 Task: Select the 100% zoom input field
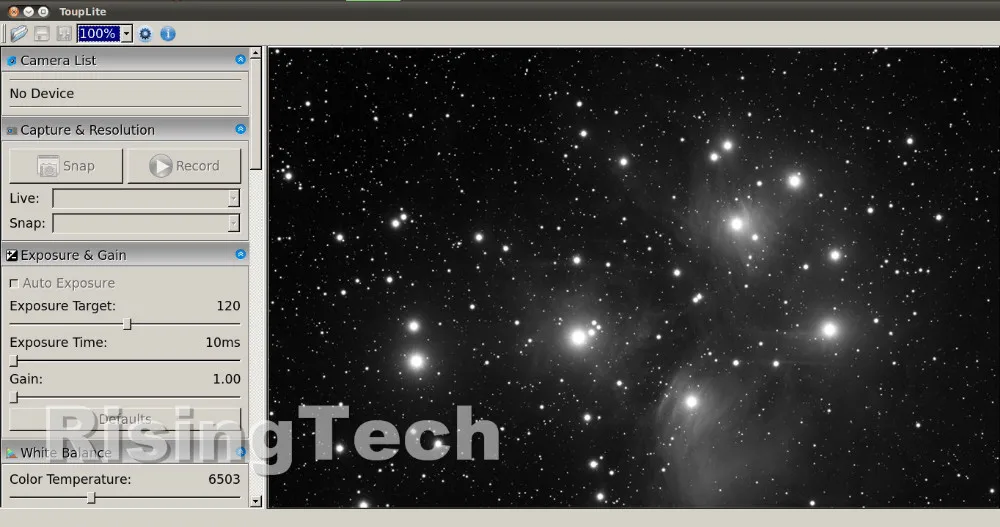pyautogui.click(x=99, y=34)
